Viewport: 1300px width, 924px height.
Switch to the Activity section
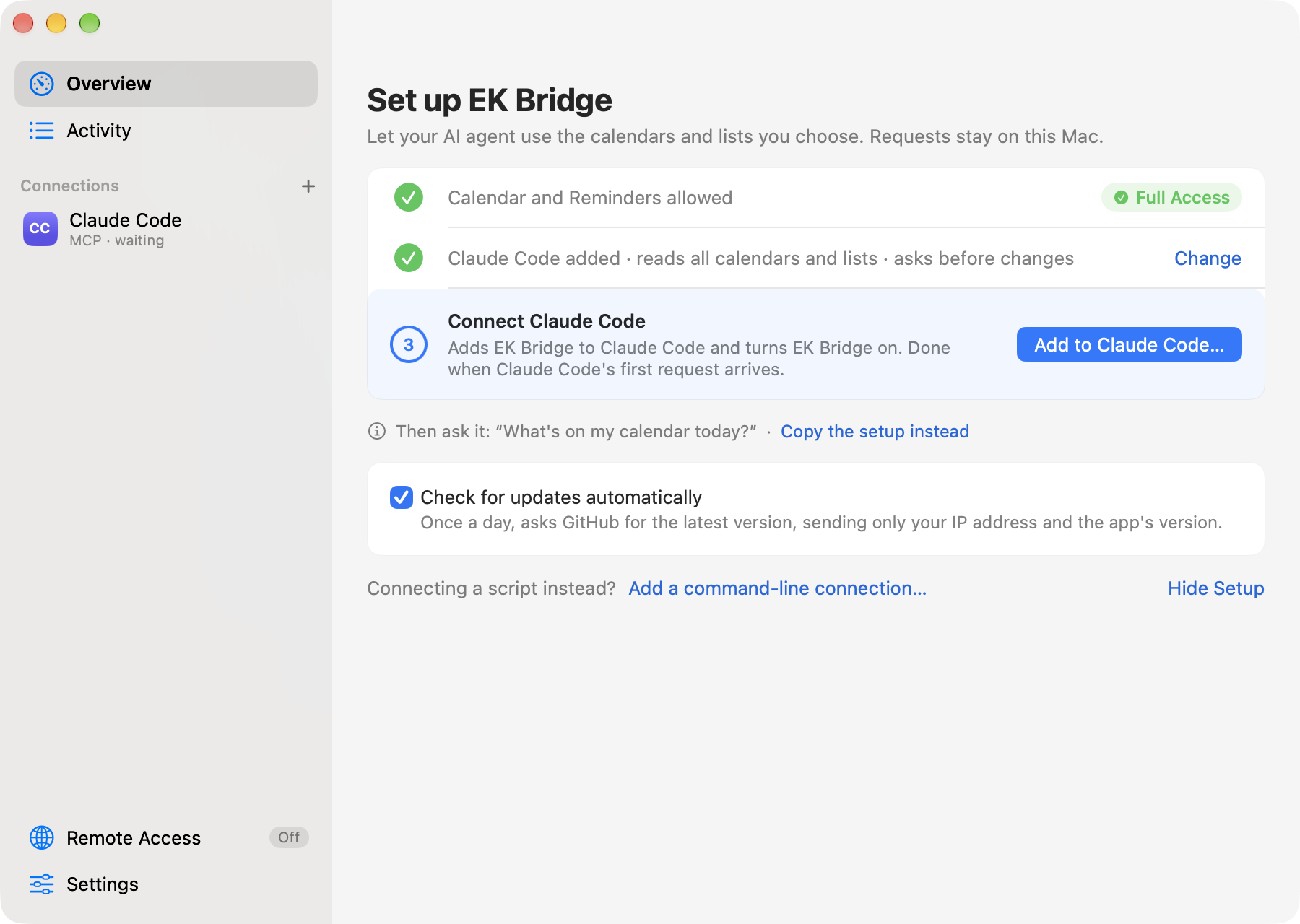coord(166,131)
